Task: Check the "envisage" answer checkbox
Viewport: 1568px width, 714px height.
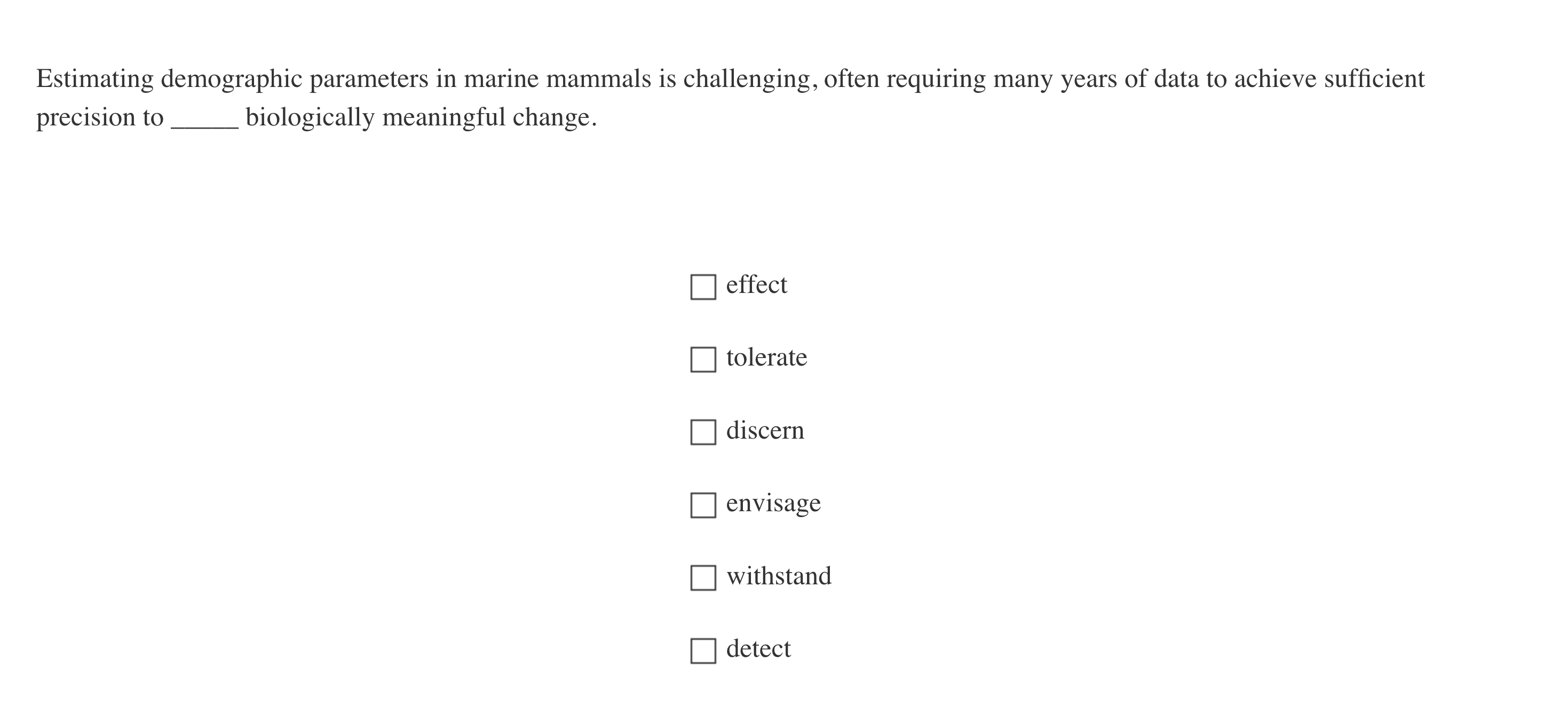Action: [x=703, y=505]
